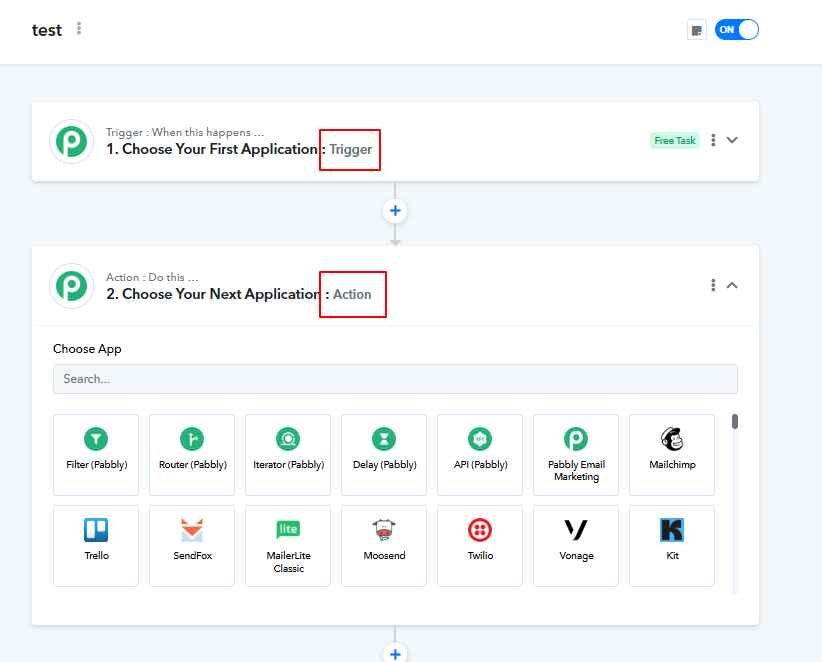Add a step between trigger and action
This screenshot has height=662, width=822.
[x=395, y=211]
